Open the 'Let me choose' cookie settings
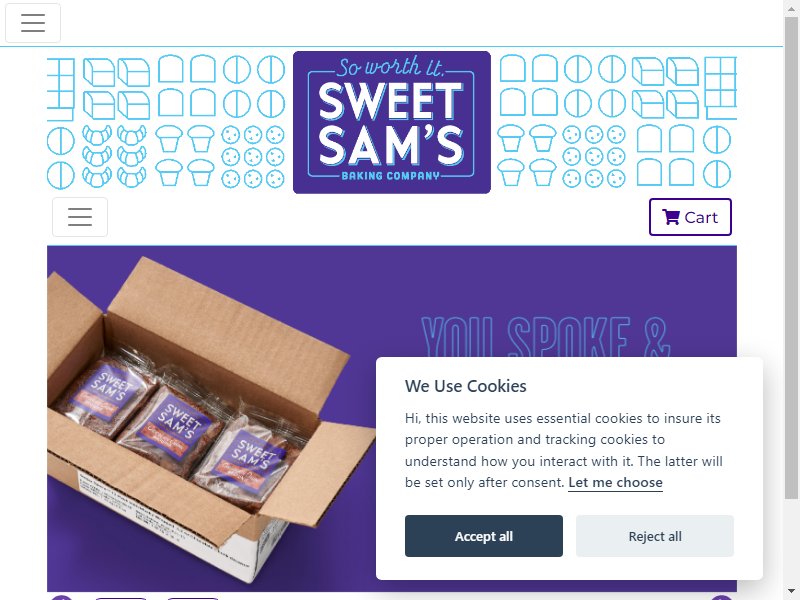The image size is (800, 600). tap(615, 482)
